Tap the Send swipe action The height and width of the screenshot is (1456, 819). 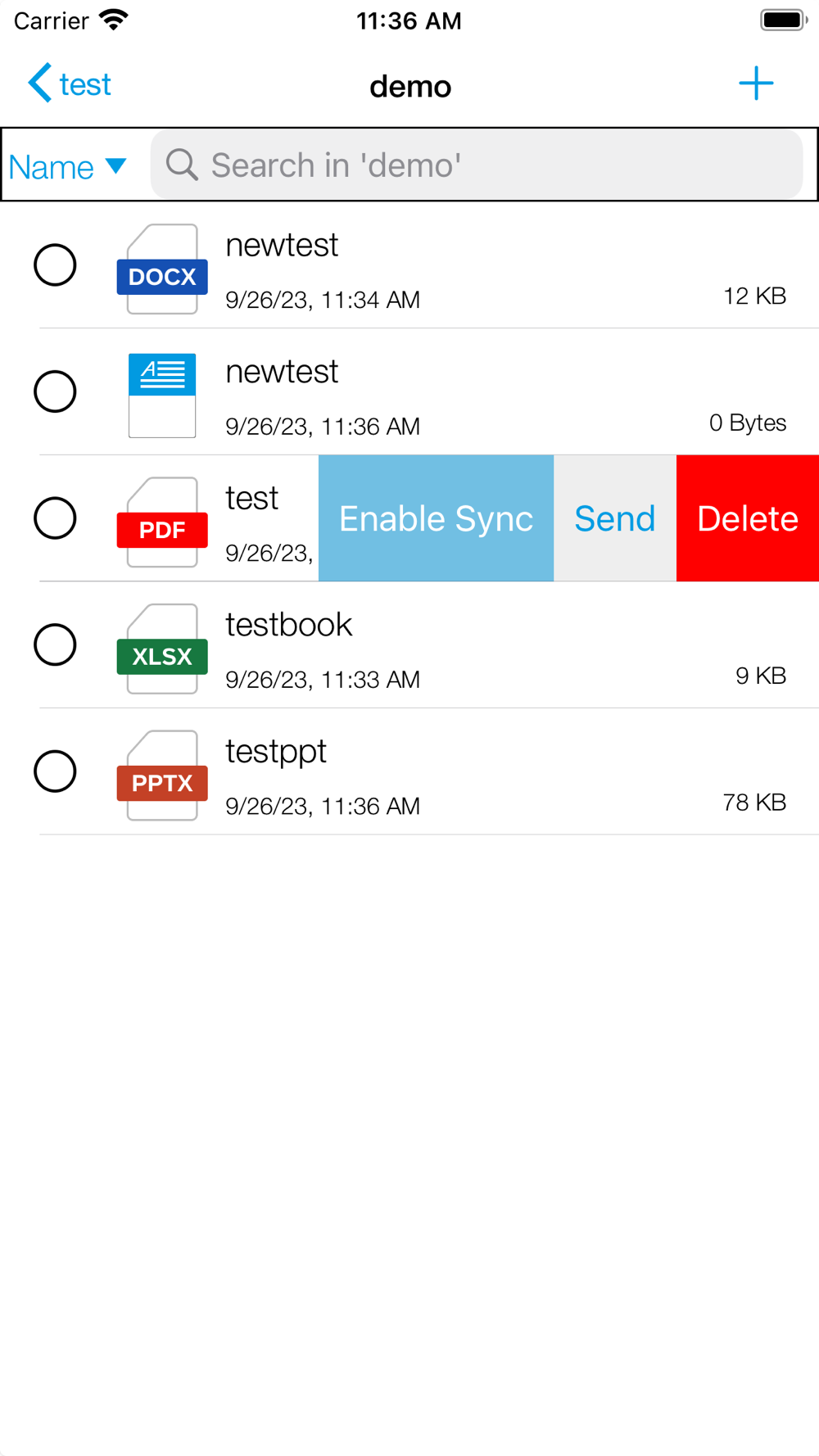[x=614, y=518]
